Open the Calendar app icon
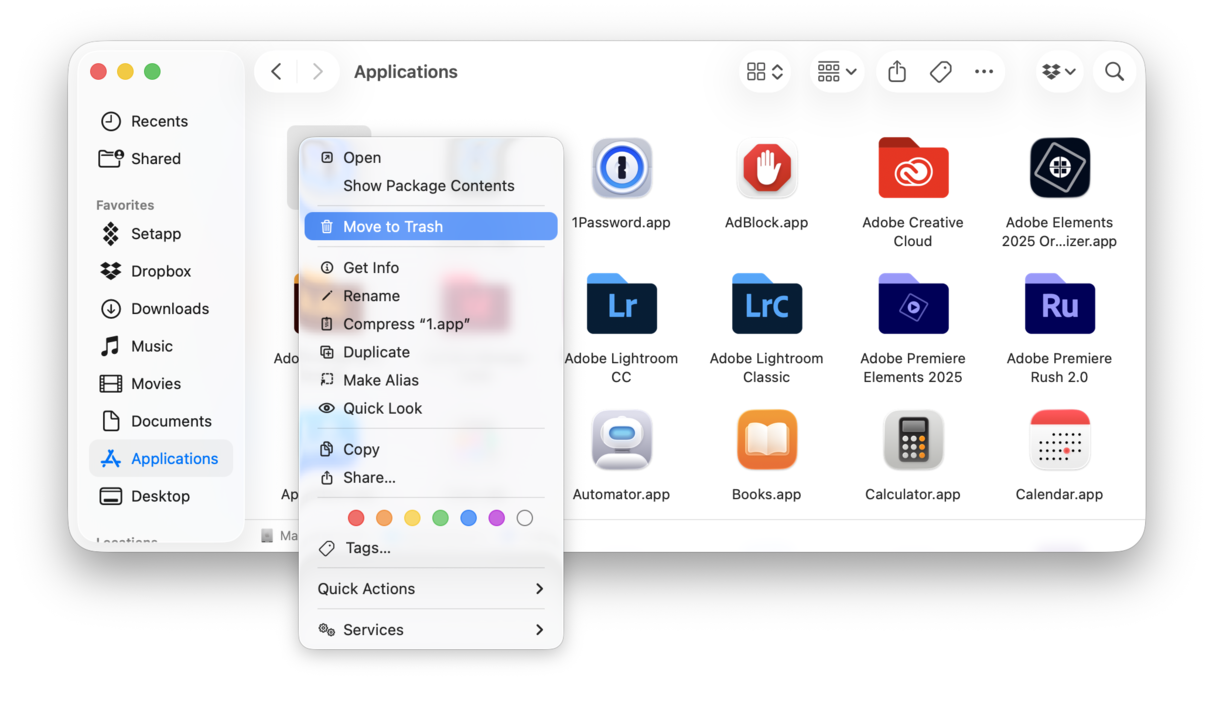The height and width of the screenshot is (723, 1216). 1058,439
